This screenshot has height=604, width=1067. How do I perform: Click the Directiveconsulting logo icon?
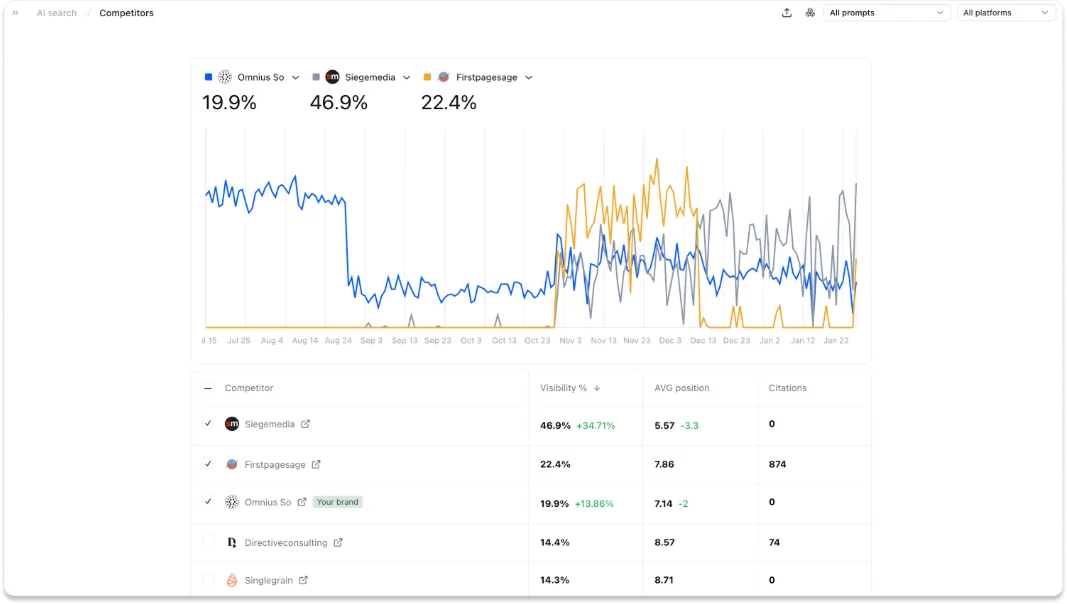coord(231,542)
